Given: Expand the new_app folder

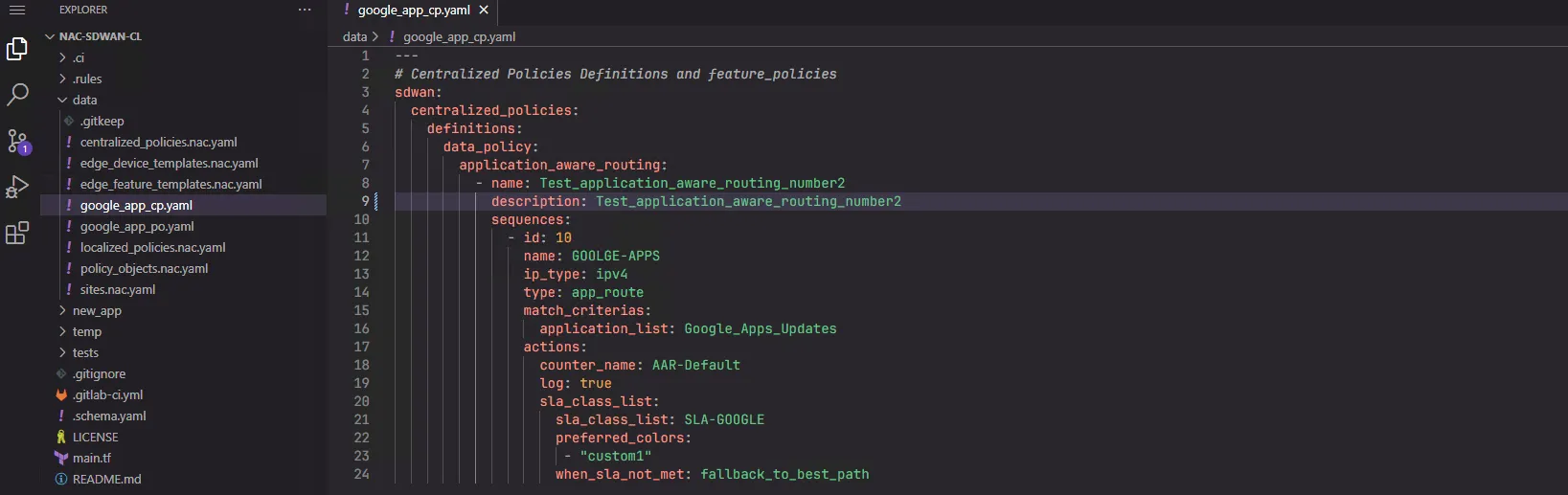Looking at the screenshot, I should (x=97, y=311).
